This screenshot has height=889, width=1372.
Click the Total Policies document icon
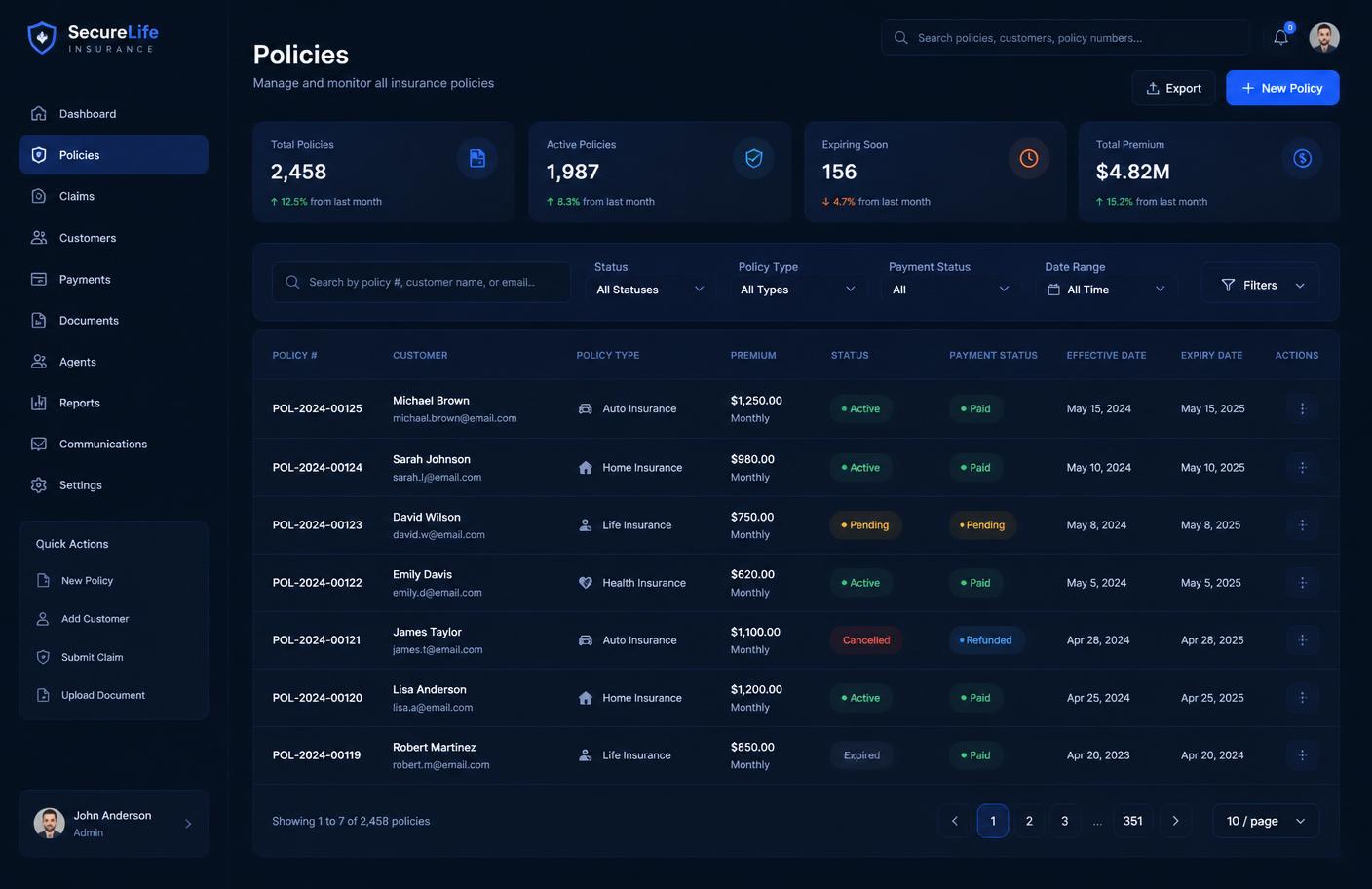tap(477, 158)
